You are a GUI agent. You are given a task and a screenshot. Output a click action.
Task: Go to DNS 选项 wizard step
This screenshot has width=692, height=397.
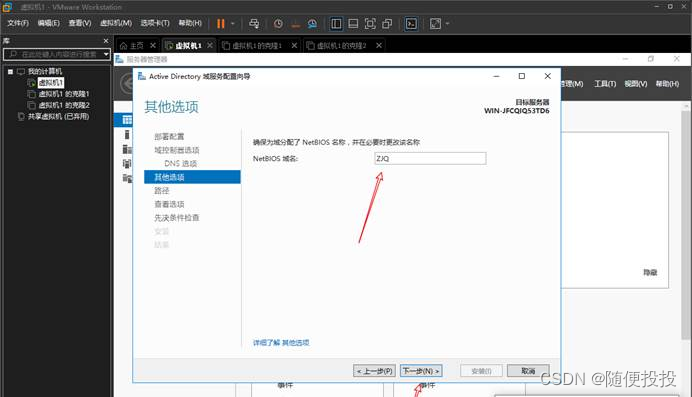pos(181,164)
